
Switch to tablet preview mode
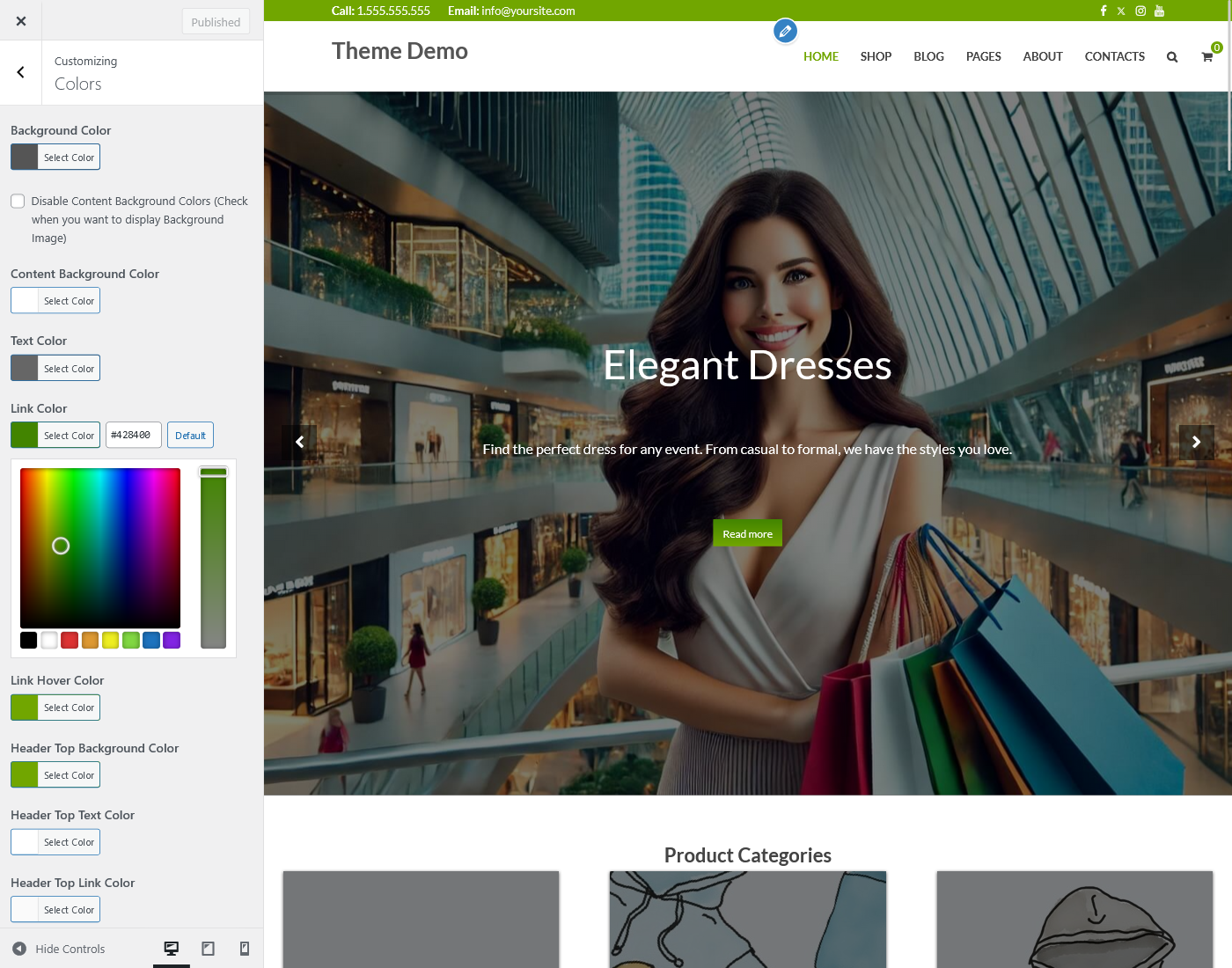click(x=209, y=948)
